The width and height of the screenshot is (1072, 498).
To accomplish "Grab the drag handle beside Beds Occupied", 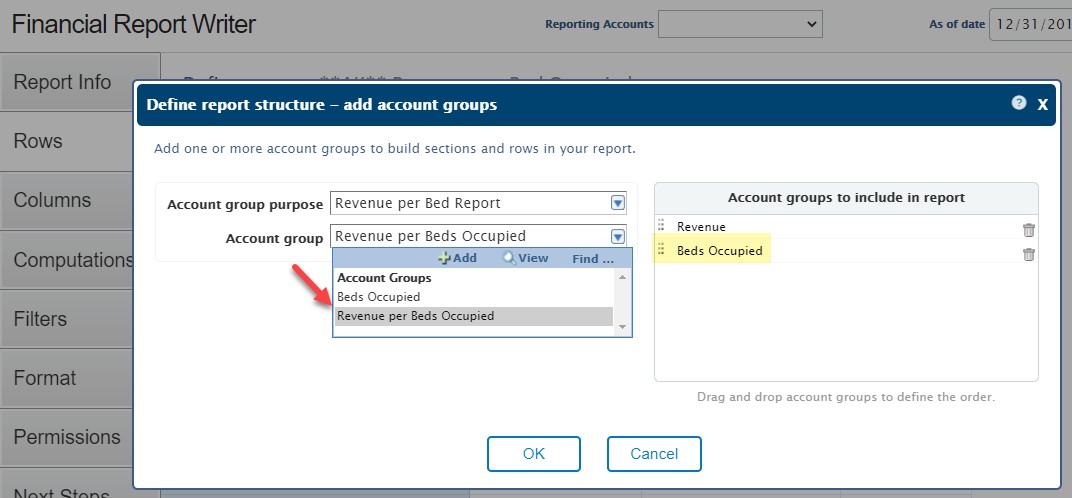I will tap(661, 250).
